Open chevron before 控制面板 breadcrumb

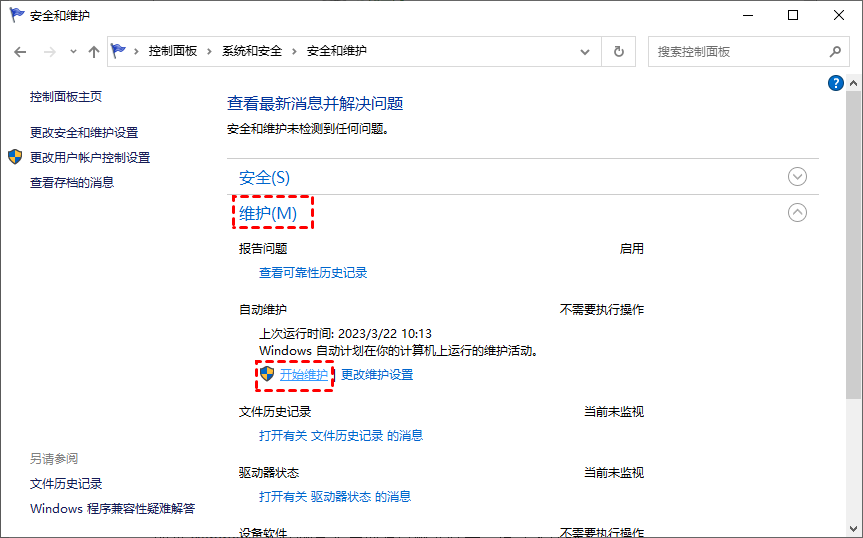tap(136, 52)
